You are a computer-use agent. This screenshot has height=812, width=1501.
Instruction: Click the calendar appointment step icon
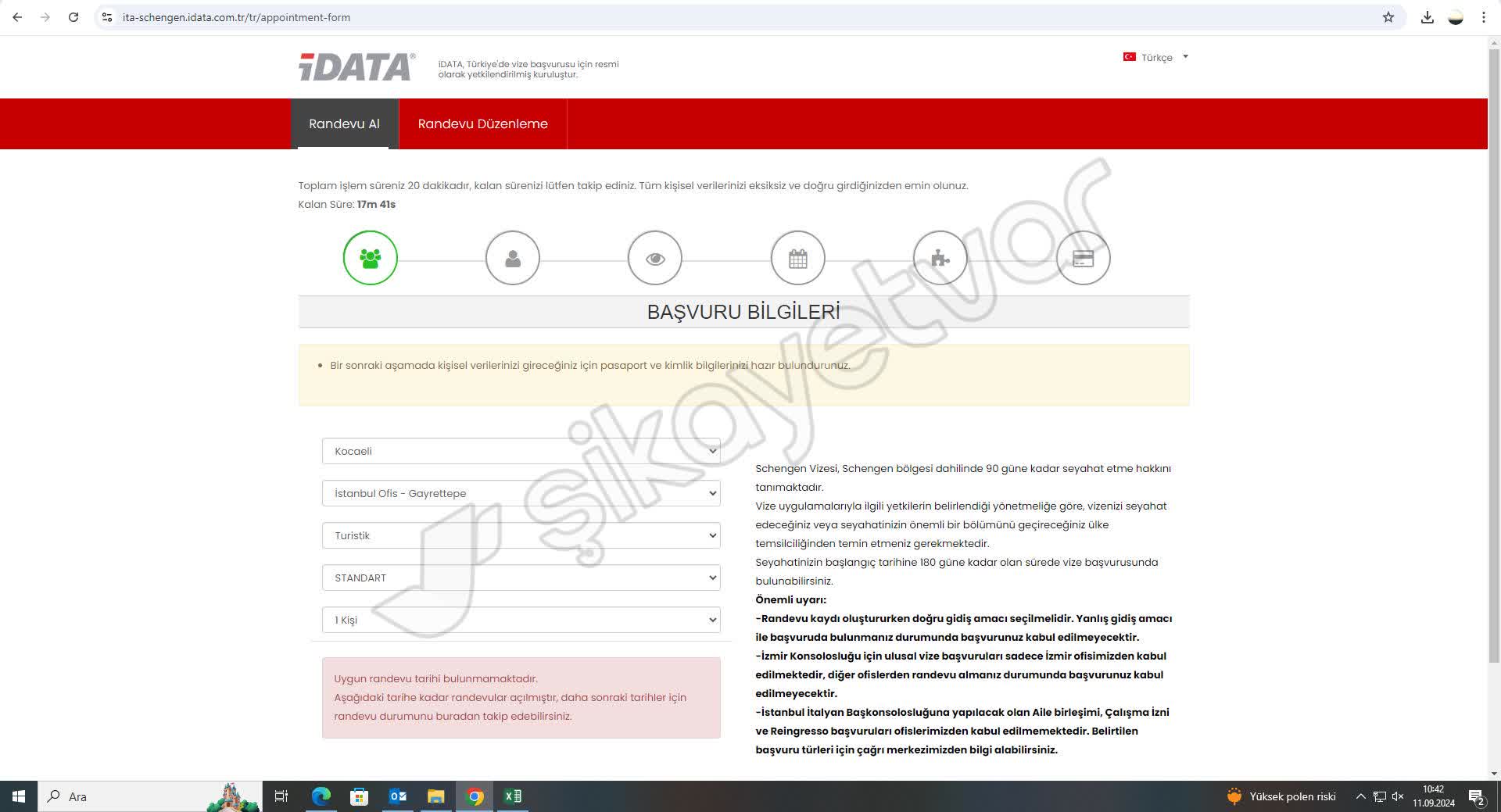click(797, 257)
